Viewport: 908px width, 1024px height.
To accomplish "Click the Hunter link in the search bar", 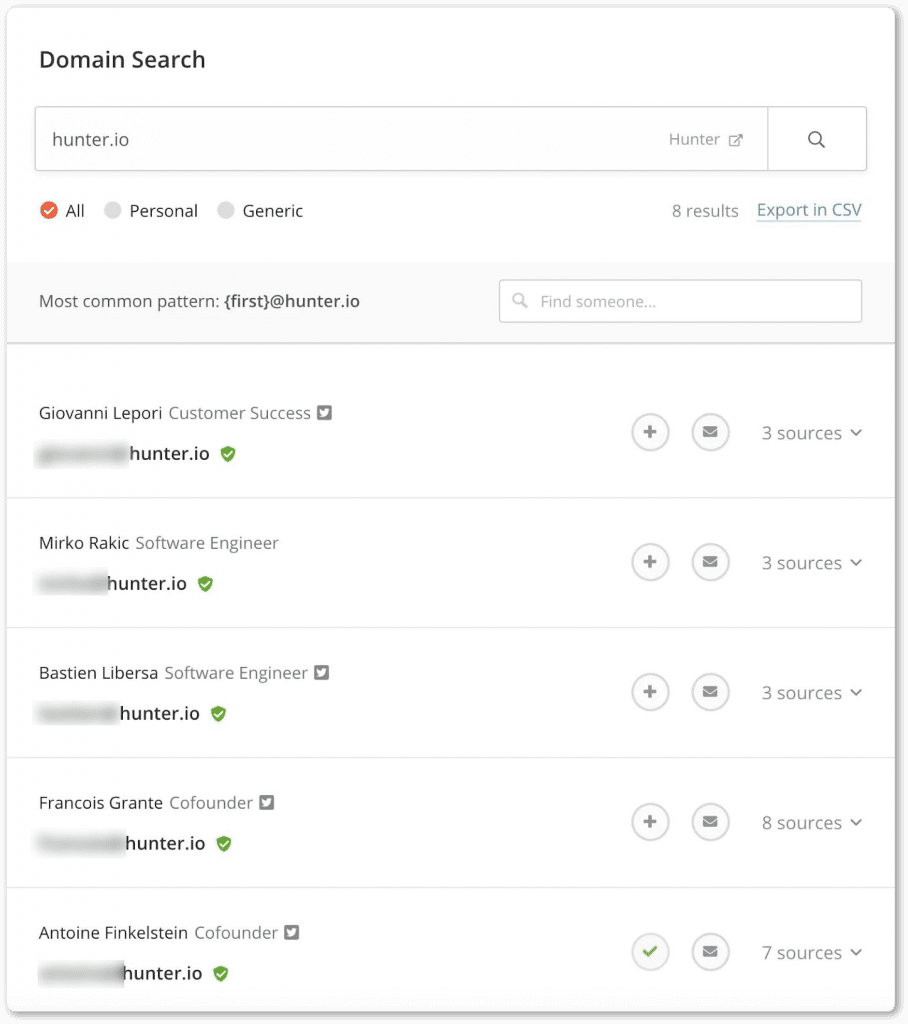I will (695, 139).
